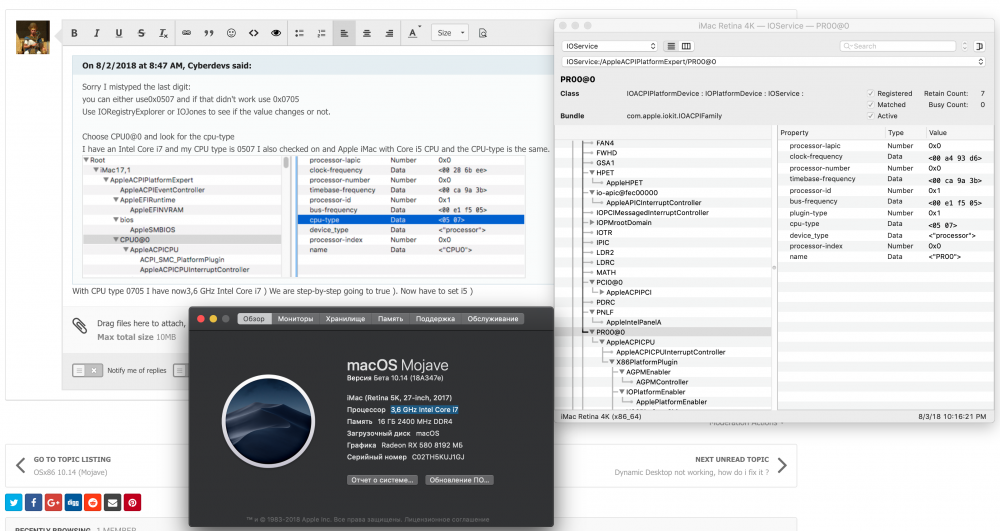Switch IORegistryExplorer to column view

tap(686, 46)
